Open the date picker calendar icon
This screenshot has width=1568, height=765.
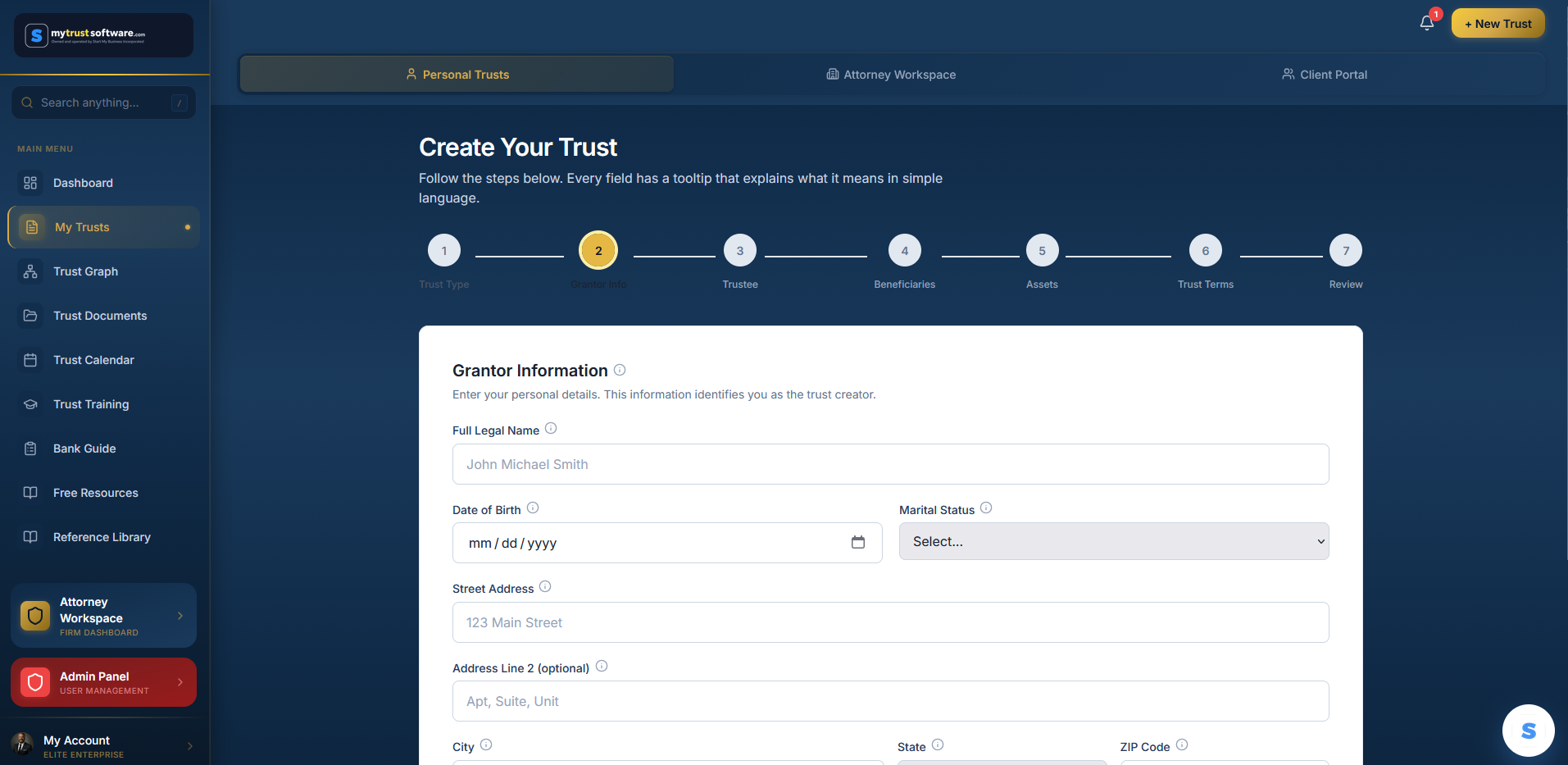click(x=858, y=542)
